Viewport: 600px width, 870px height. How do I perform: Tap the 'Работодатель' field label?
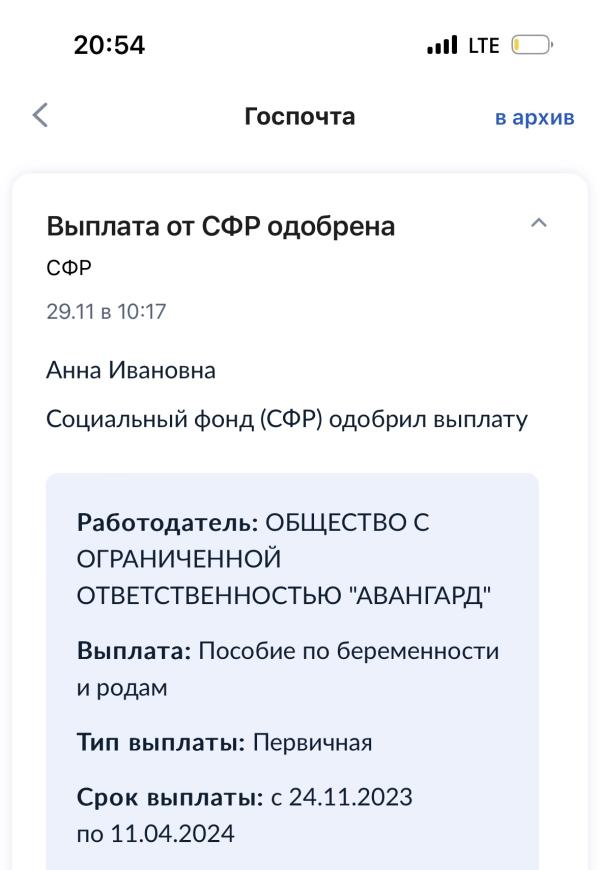pyautogui.click(x=168, y=523)
